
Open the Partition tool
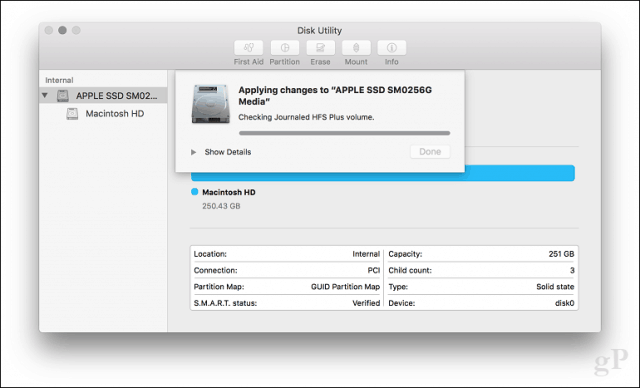coord(284,48)
